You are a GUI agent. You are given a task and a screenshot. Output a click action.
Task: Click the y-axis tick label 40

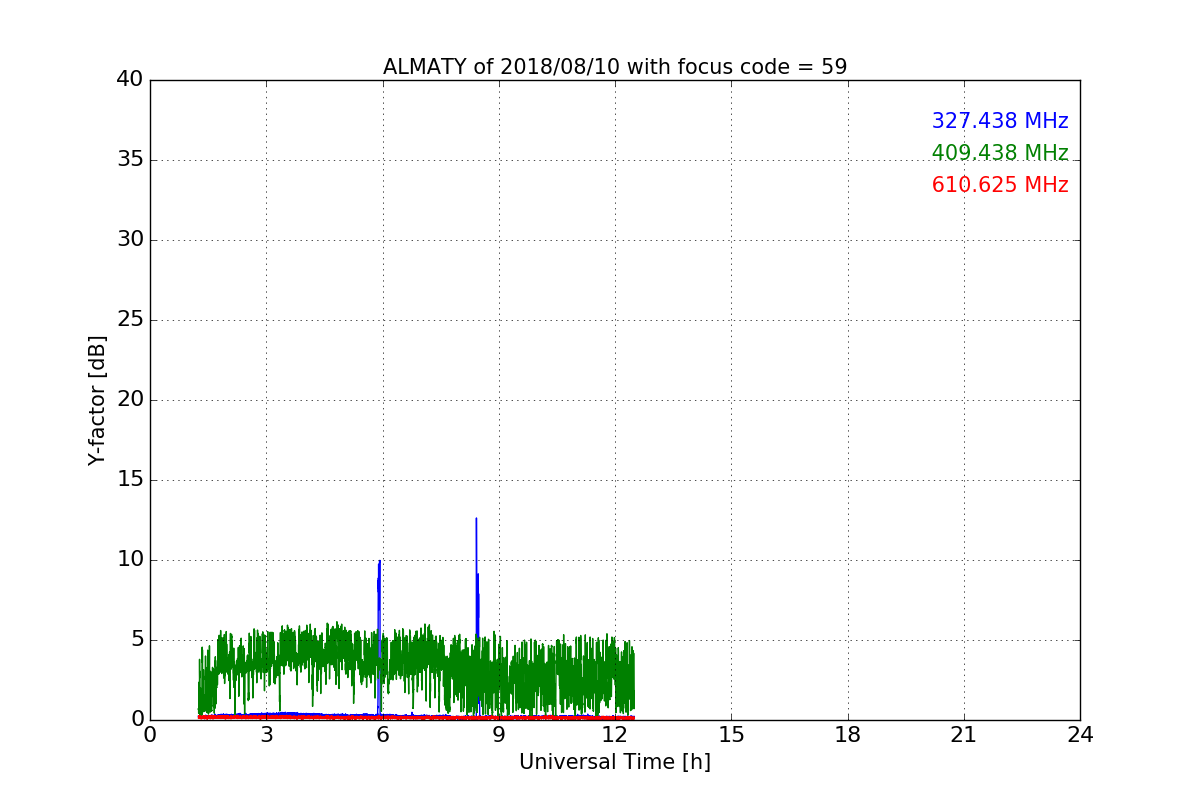pos(130,80)
